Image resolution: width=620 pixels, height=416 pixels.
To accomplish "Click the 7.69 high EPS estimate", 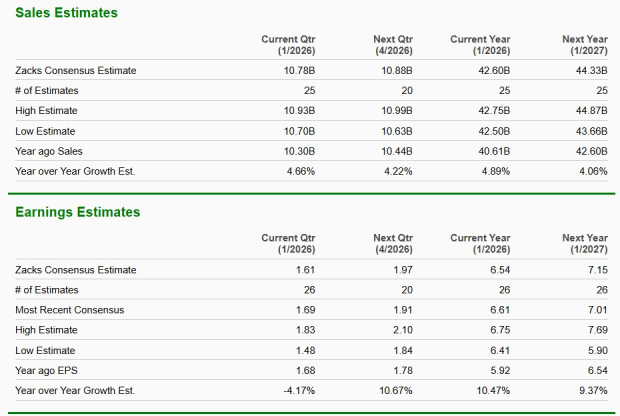I will click(597, 330).
